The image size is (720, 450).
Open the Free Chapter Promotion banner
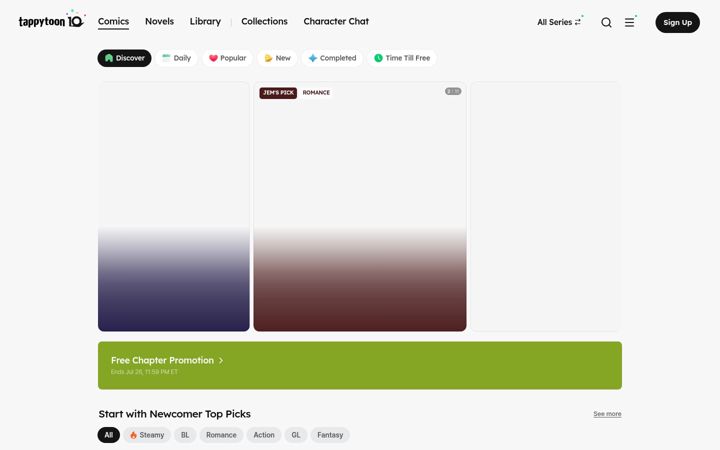click(360, 366)
